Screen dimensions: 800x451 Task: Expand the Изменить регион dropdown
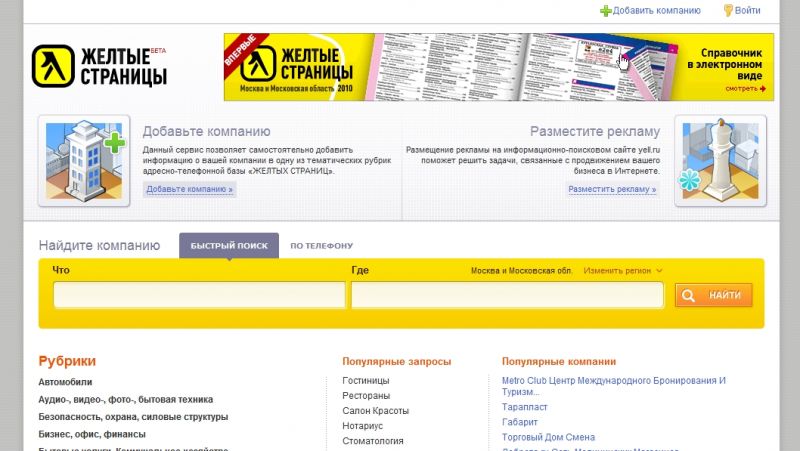pos(622,270)
